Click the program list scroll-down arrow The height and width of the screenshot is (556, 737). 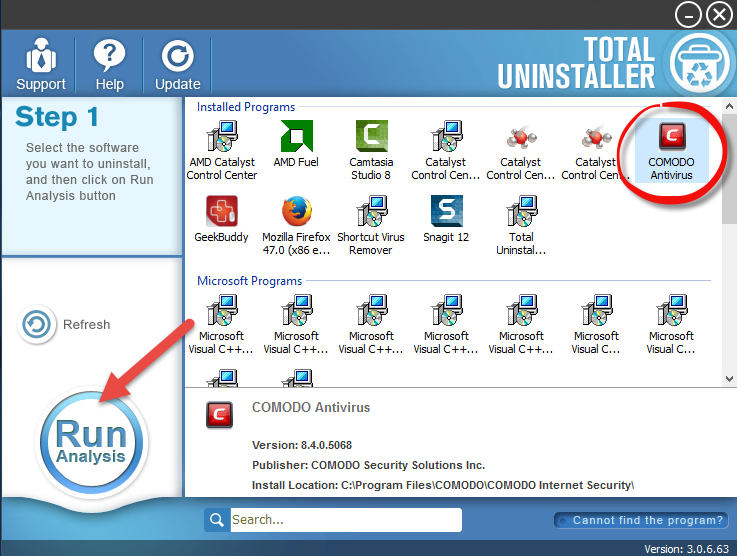[729, 378]
